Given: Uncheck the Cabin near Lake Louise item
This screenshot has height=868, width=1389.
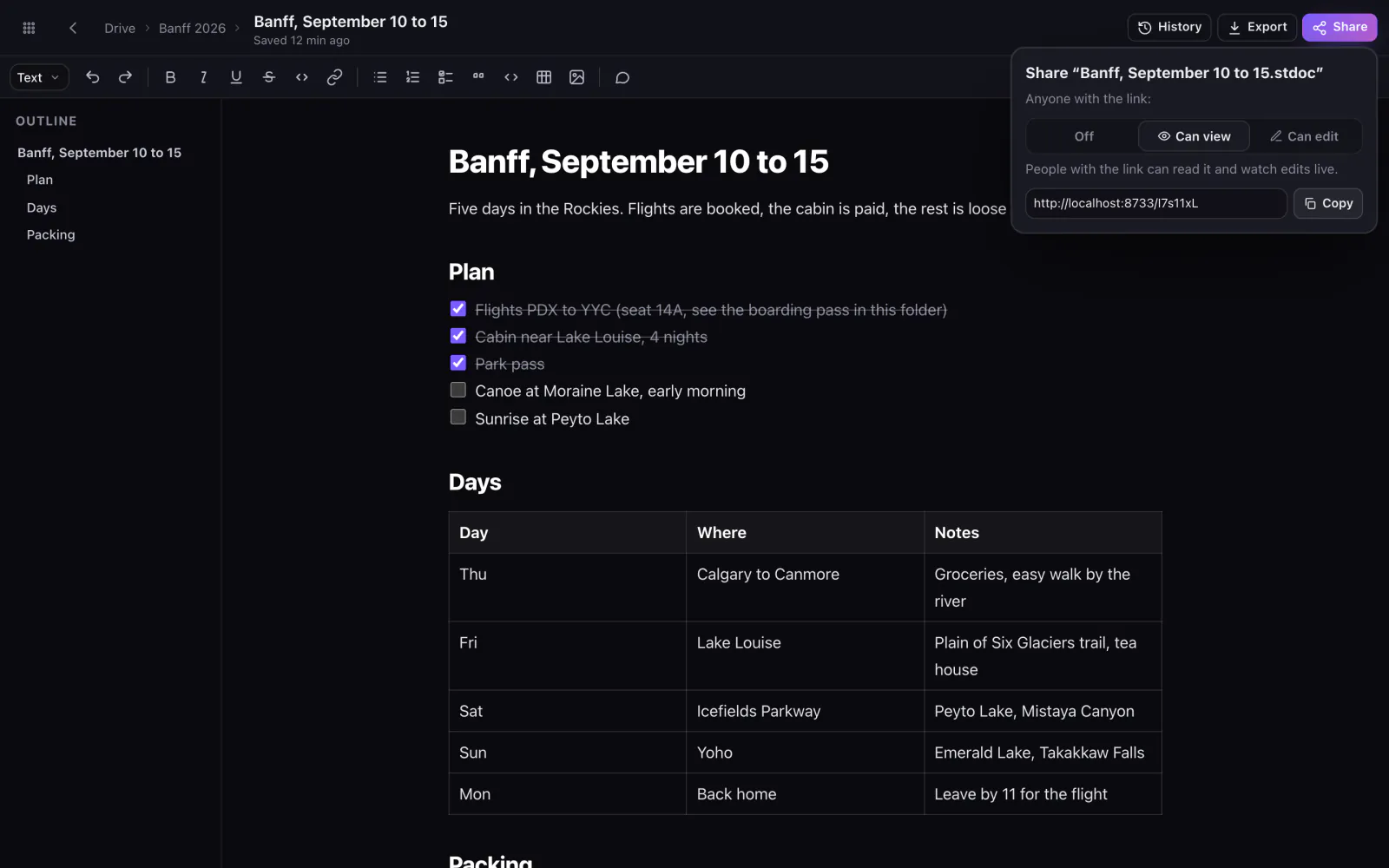Looking at the screenshot, I should tap(458, 336).
